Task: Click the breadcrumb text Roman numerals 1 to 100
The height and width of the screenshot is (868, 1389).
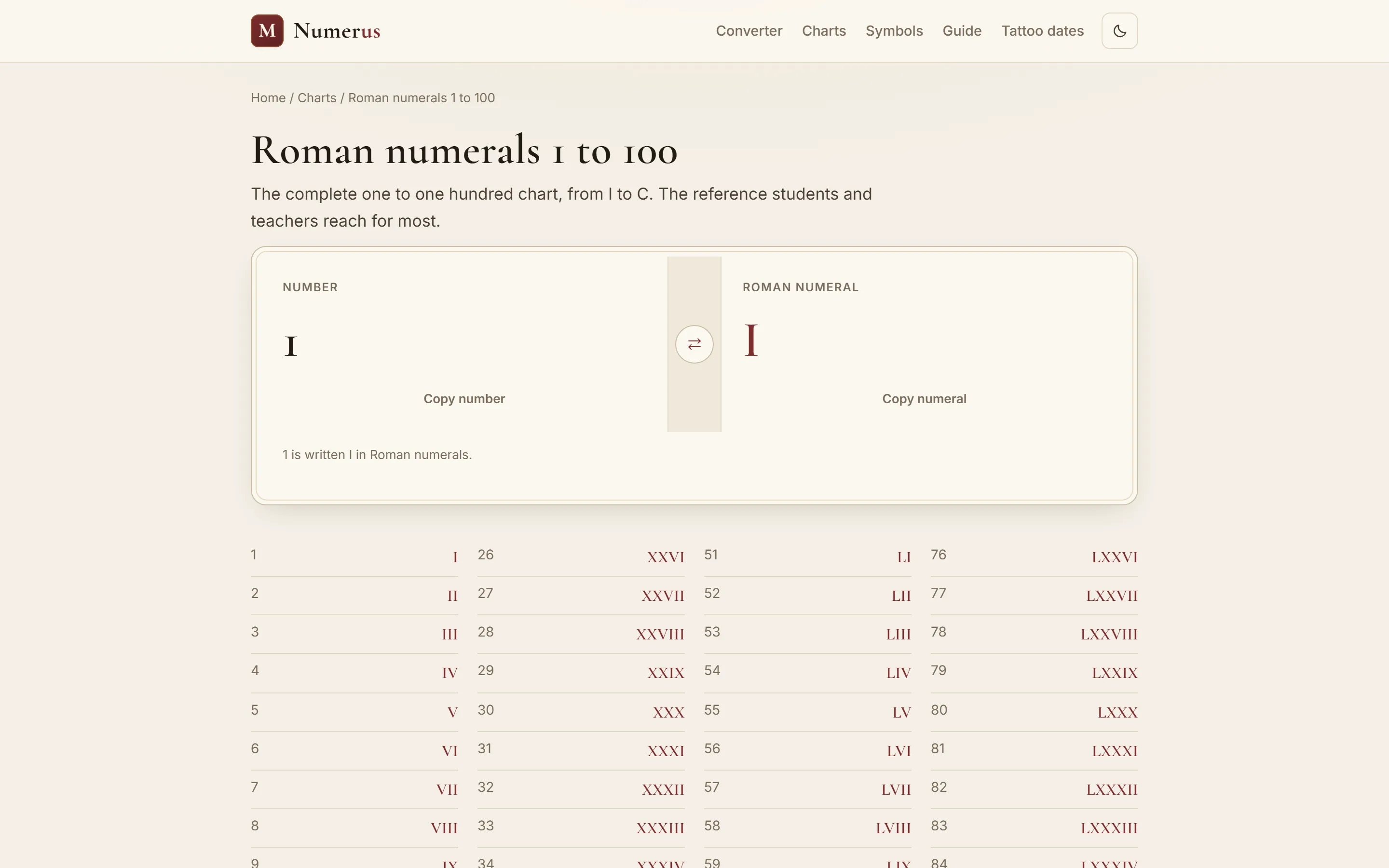Action: pos(422,98)
